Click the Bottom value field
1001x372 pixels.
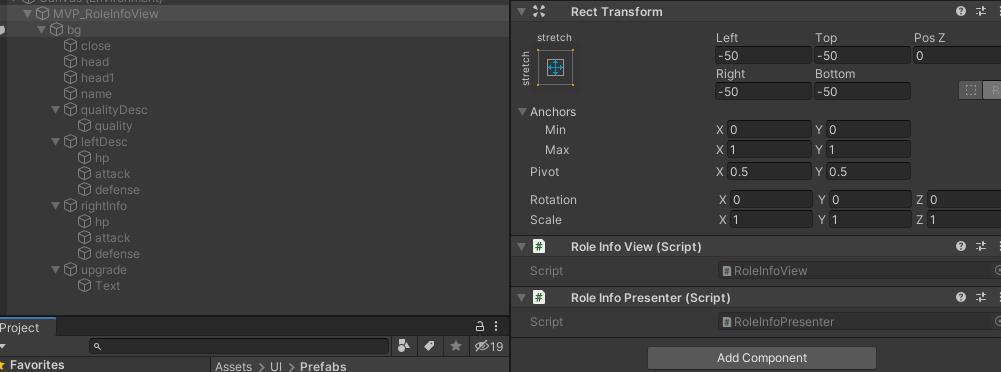coord(862,91)
